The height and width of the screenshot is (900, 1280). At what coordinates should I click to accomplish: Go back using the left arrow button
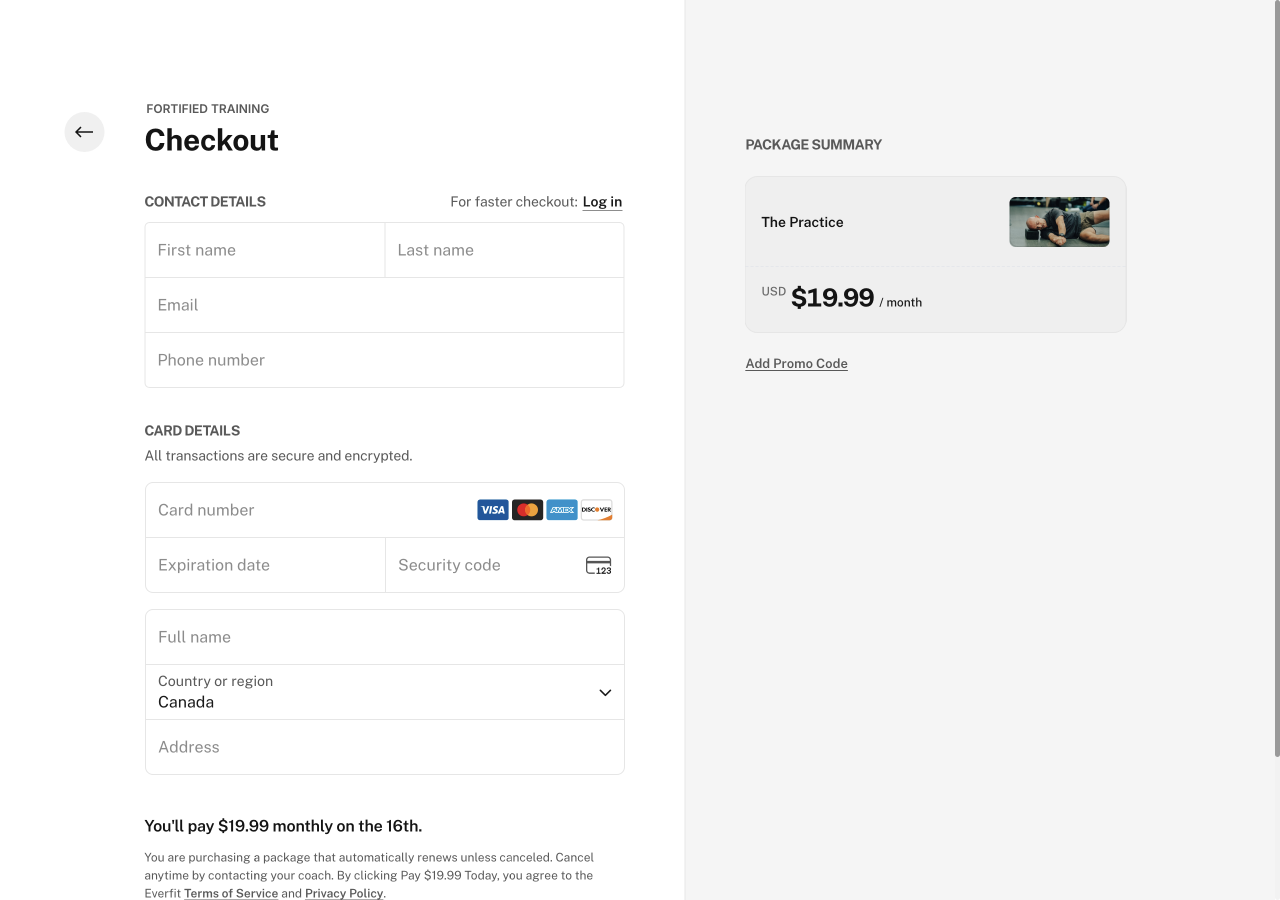pyautogui.click(x=84, y=132)
